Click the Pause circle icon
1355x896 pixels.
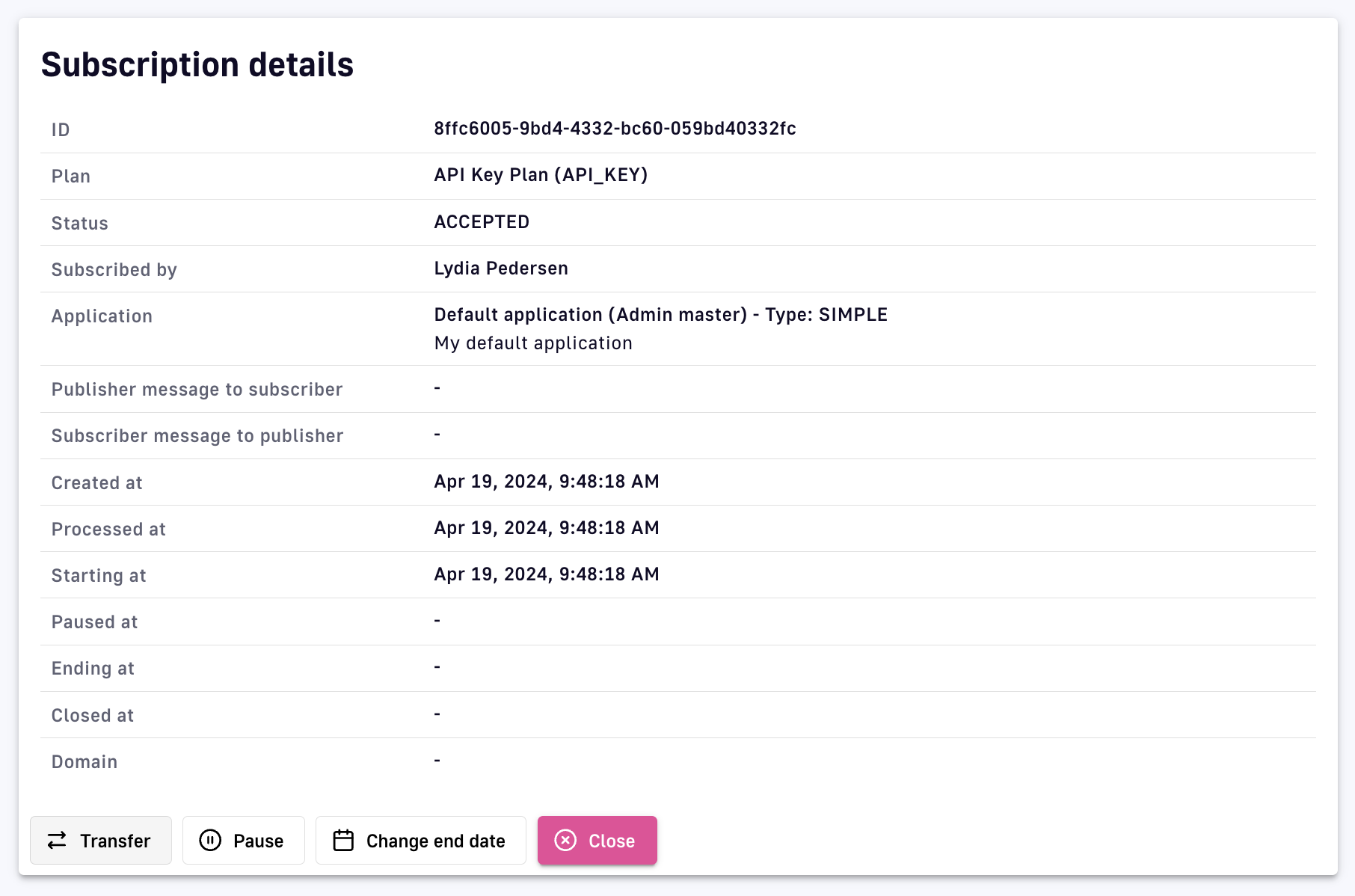[210, 841]
